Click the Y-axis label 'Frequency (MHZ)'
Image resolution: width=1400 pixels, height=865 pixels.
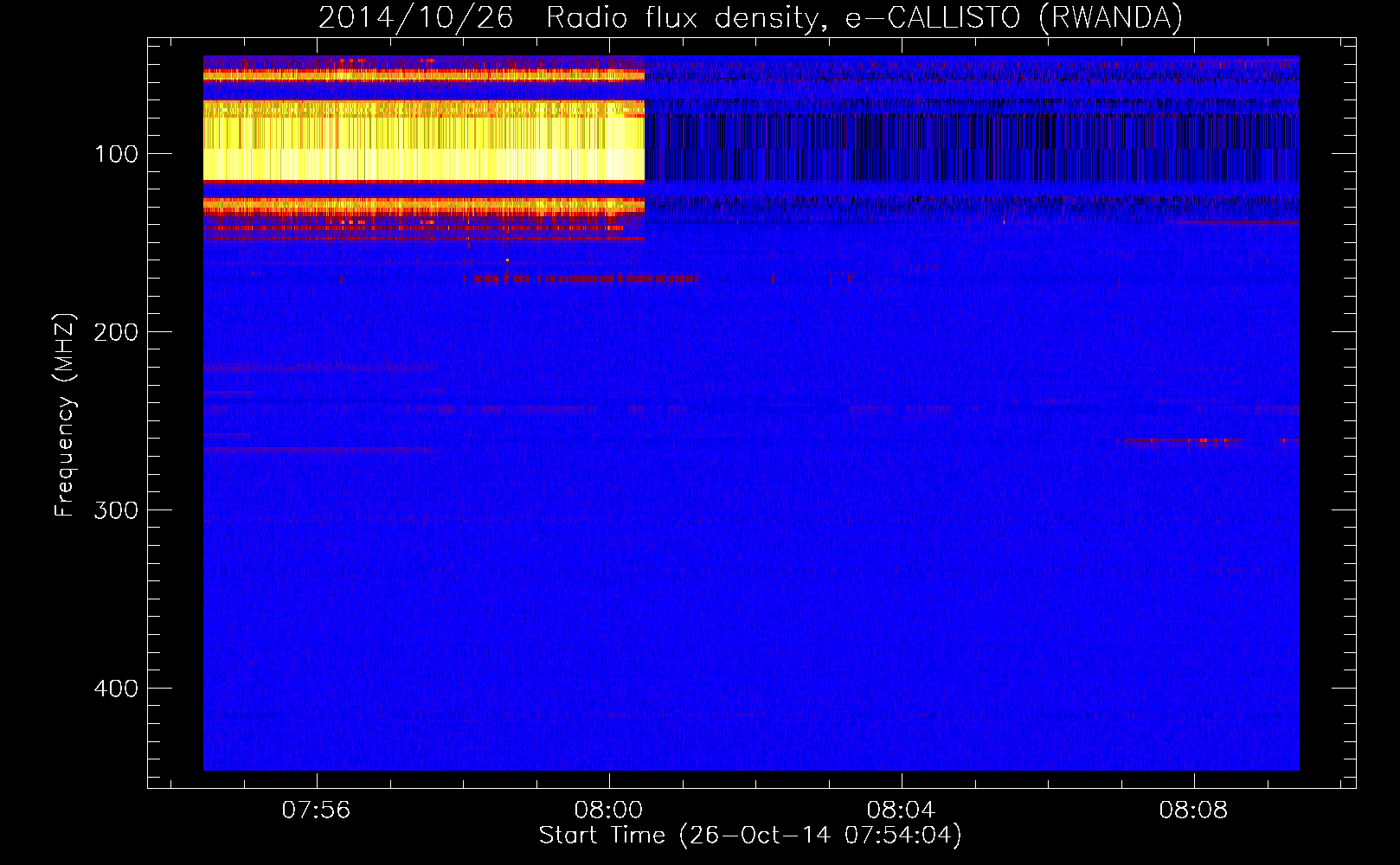(65, 414)
